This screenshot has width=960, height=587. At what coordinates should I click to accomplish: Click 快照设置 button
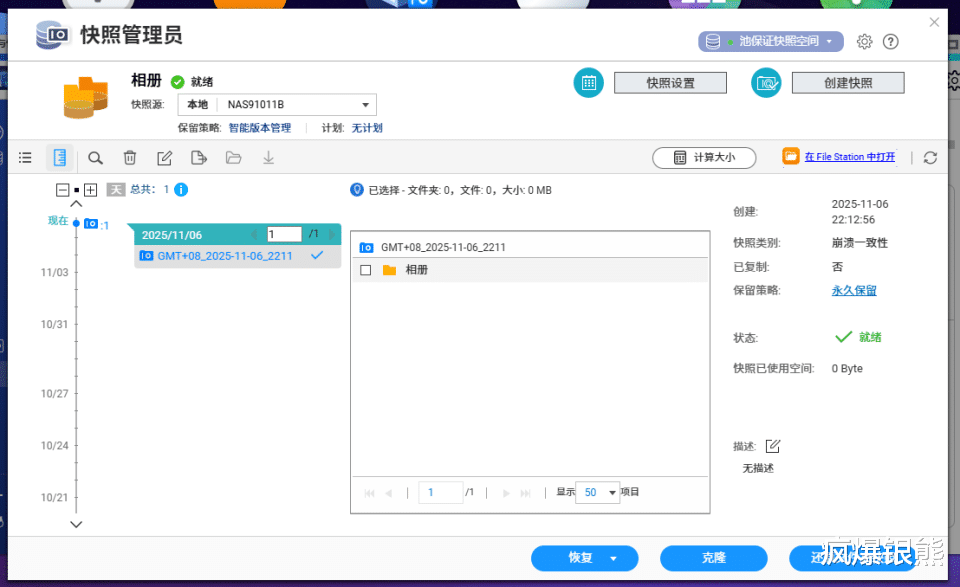670,83
